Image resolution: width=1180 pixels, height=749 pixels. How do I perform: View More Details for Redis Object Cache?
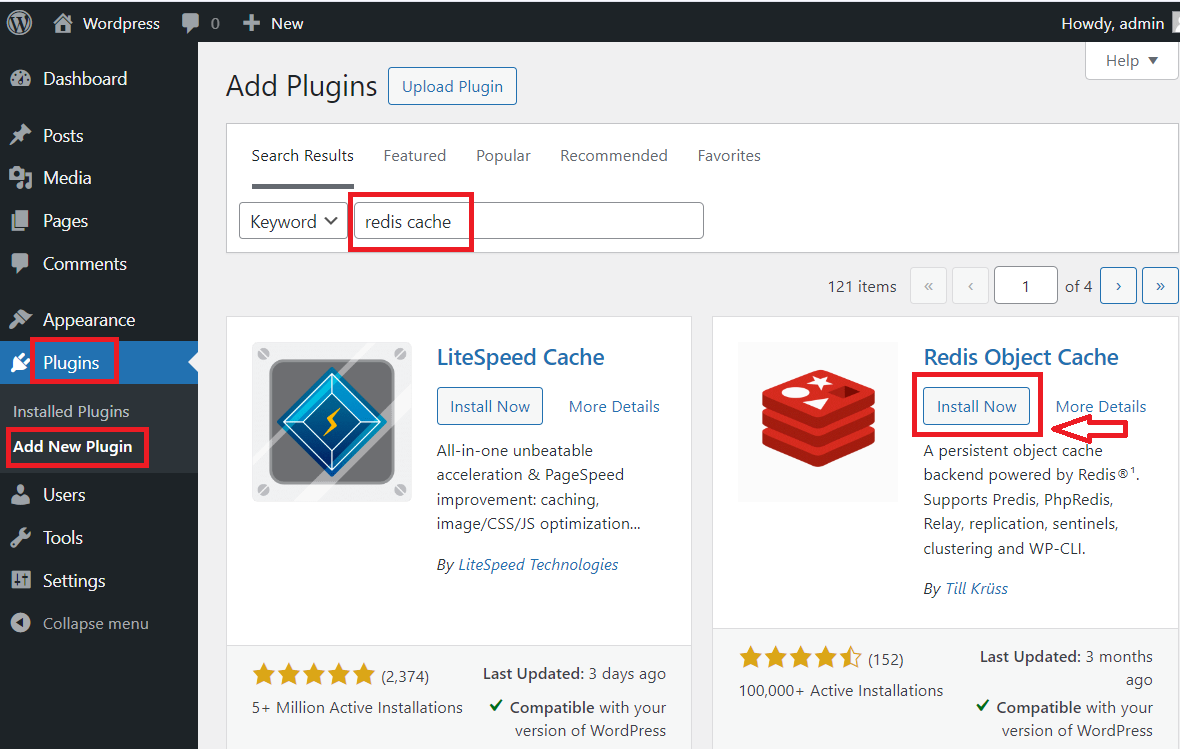[1101, 406]
